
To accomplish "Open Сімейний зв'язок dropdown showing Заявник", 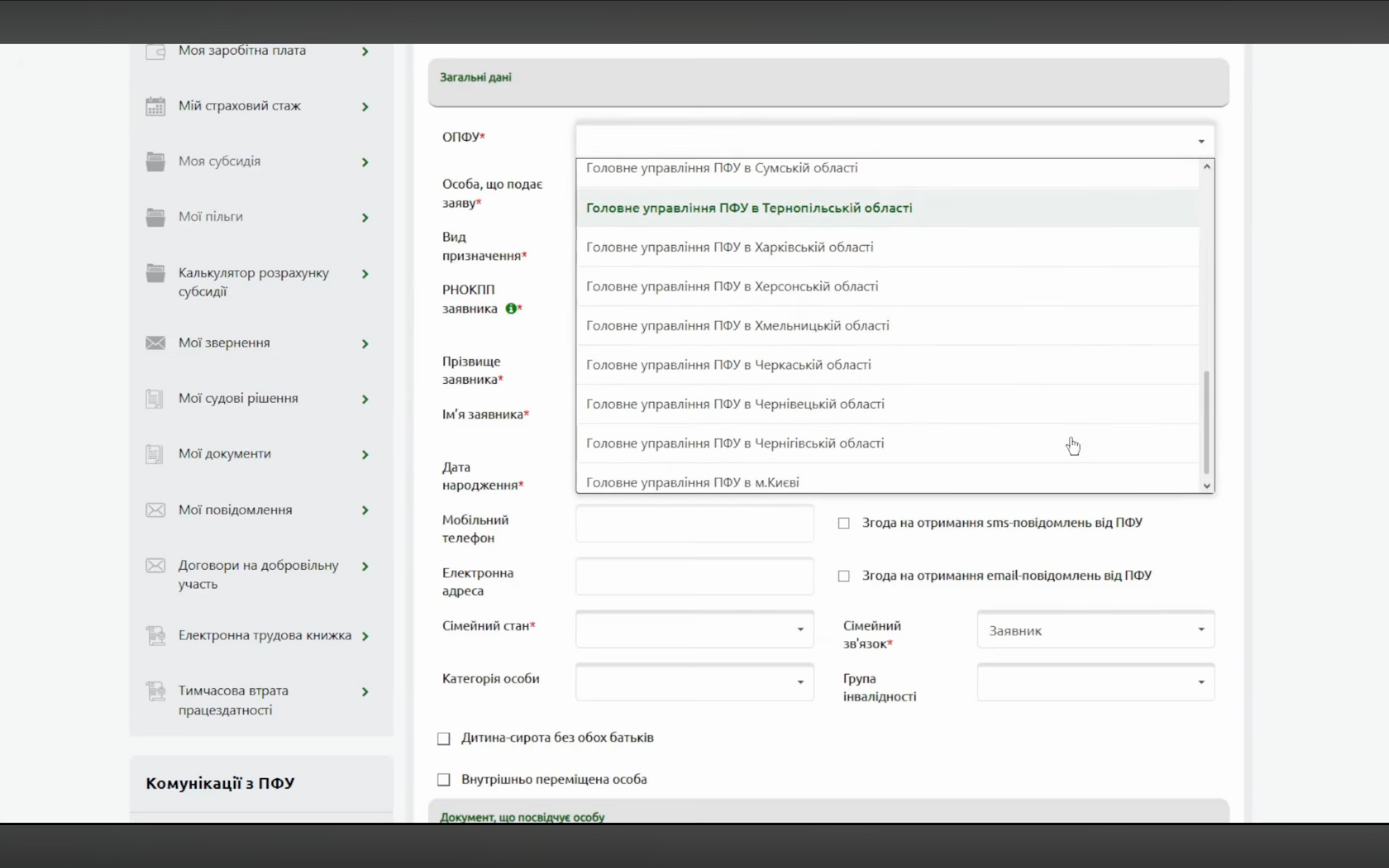I will tap(1095, 630).
